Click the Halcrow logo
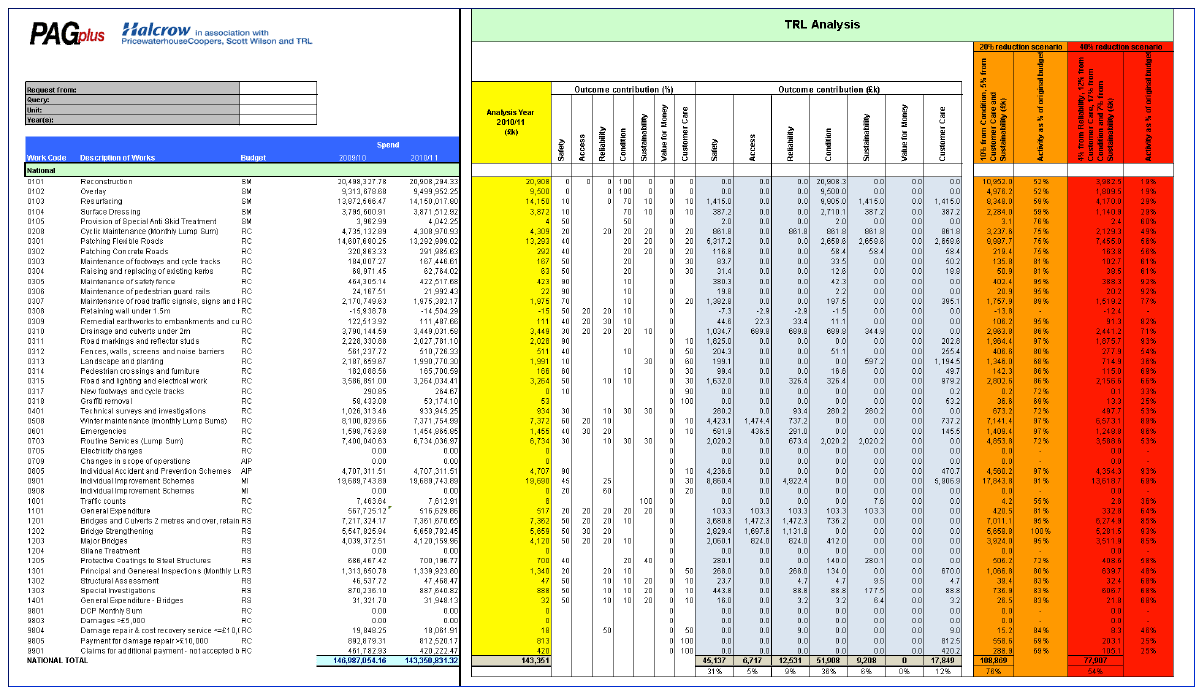This screenshot has width=1204, height=695. click(152, 31)
